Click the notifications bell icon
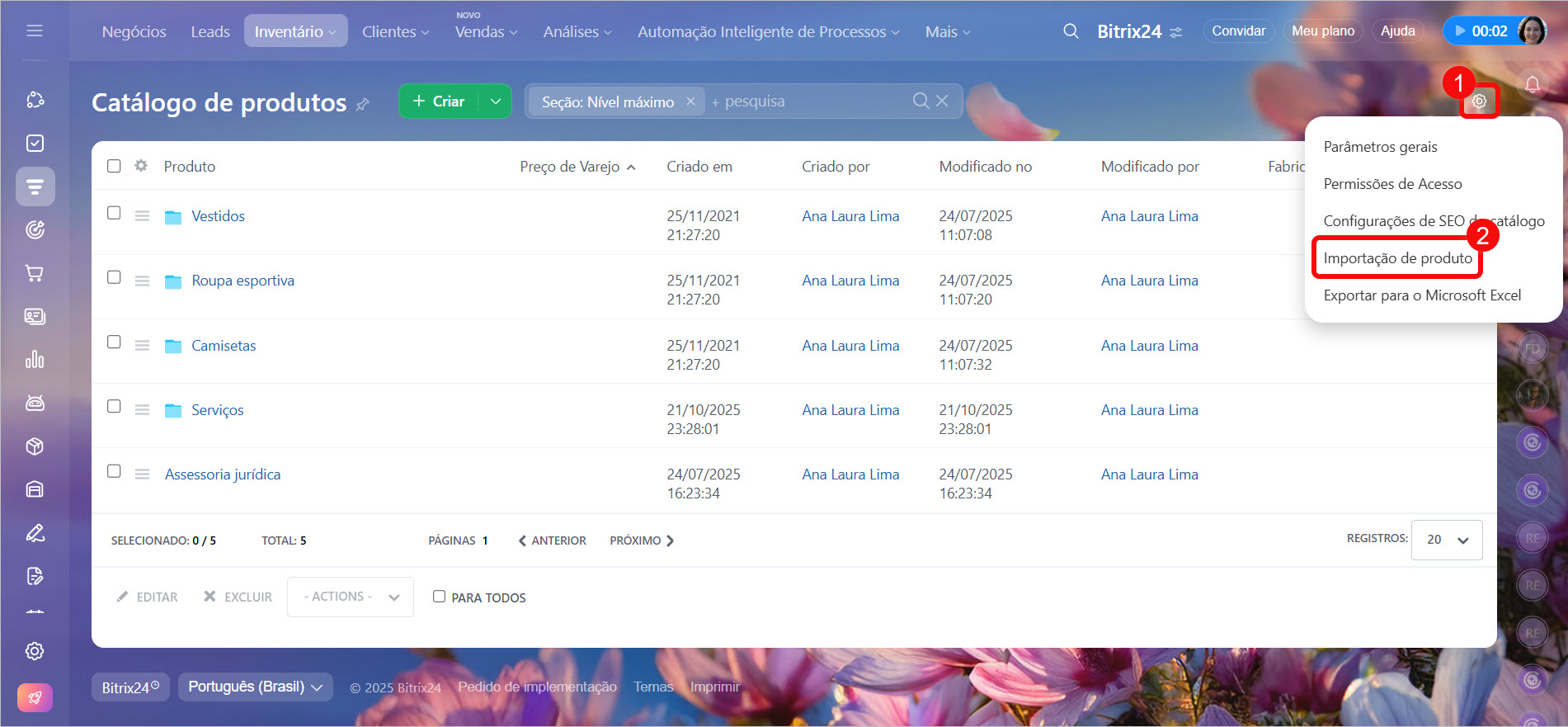This screenshot has width=1568, height=727. point(1532,85)
